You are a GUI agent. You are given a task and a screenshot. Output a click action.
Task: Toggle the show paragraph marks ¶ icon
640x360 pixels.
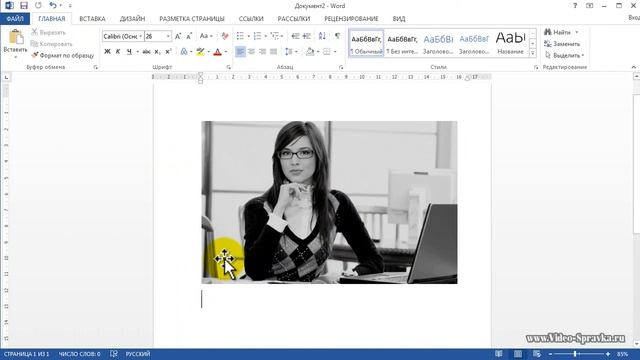coord(337,36)
